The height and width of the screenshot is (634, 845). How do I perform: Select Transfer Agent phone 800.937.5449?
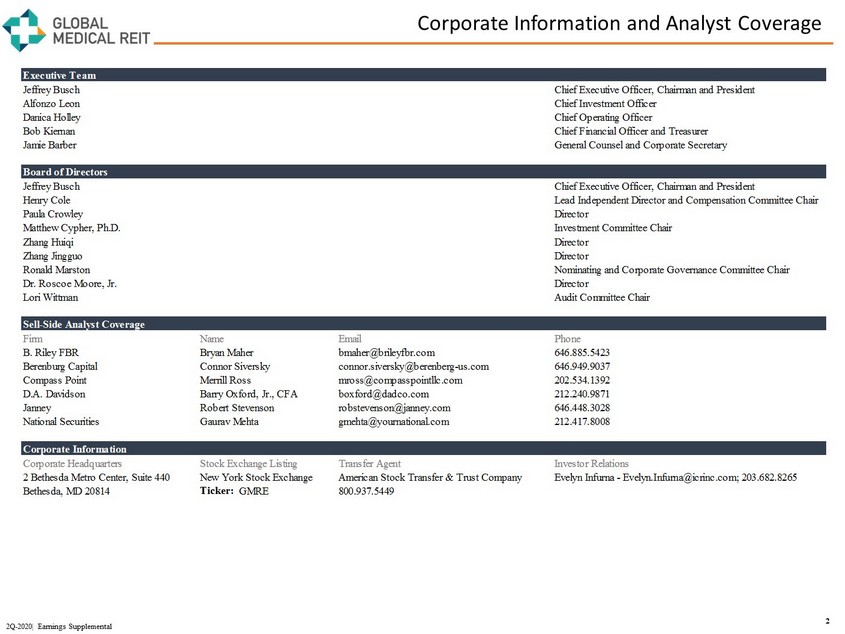tap(366, 493)
